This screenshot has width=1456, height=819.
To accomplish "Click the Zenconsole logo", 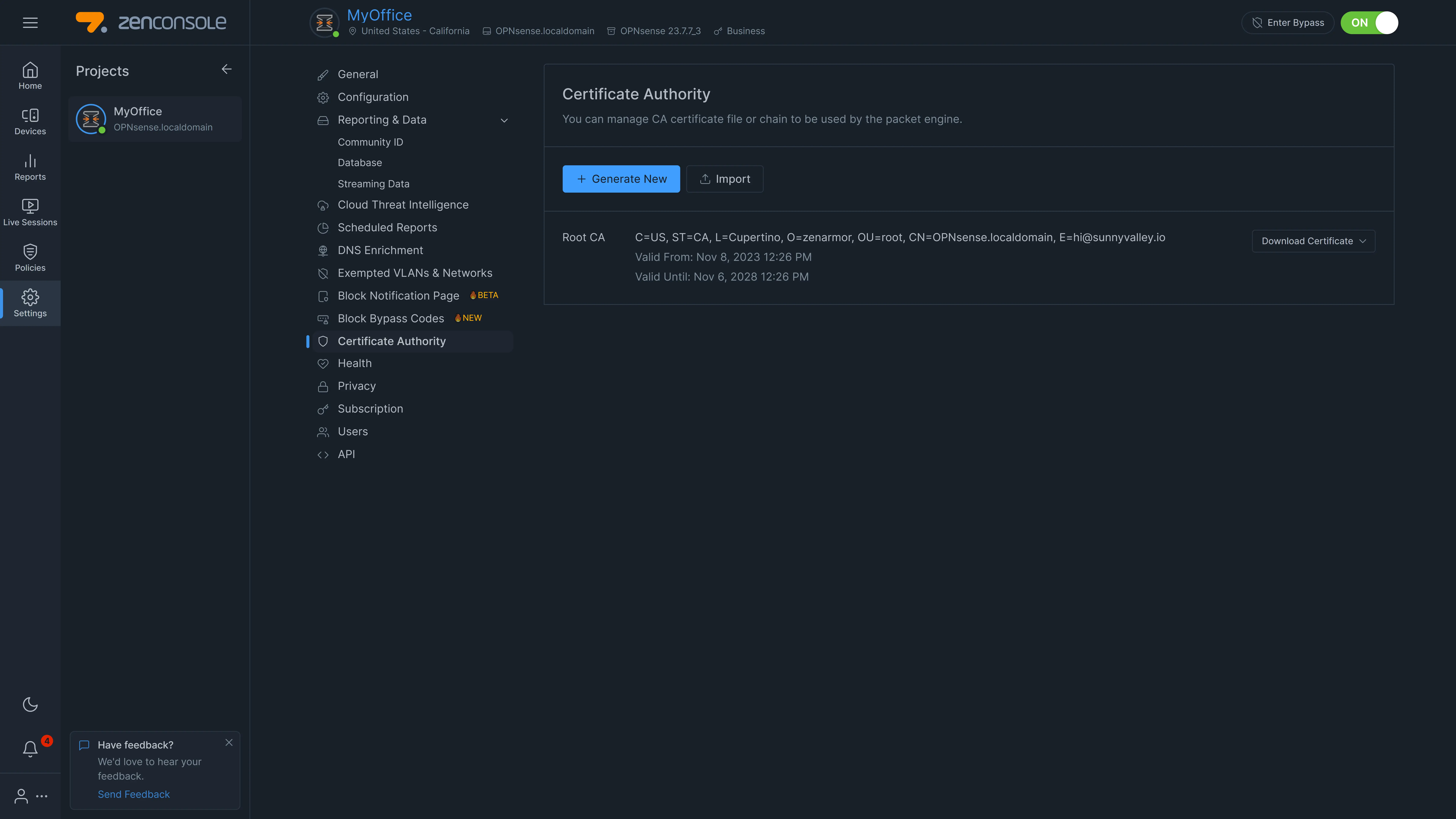I will (151, 23).
